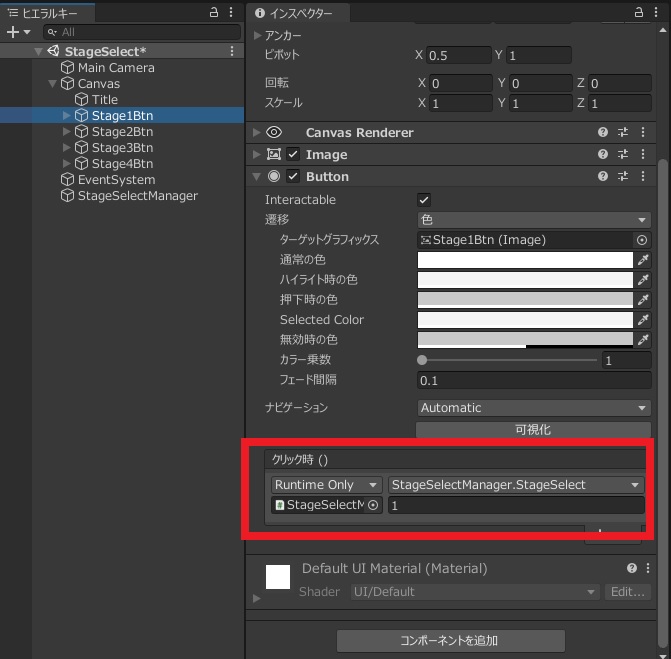This screenshot has width=671, height=659.
Task: Open StageSelectManager.StageSelect function dropdown
Action: pos(516,485)
